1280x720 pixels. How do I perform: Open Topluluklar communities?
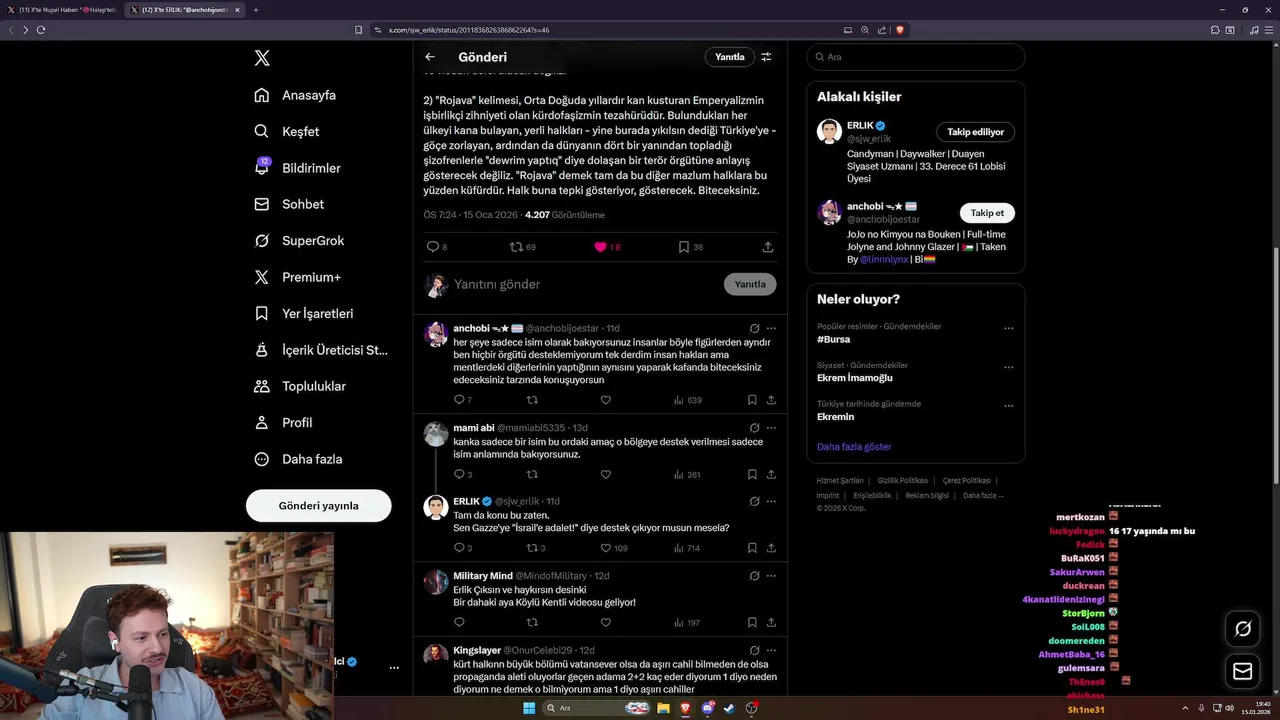[300, 386]
